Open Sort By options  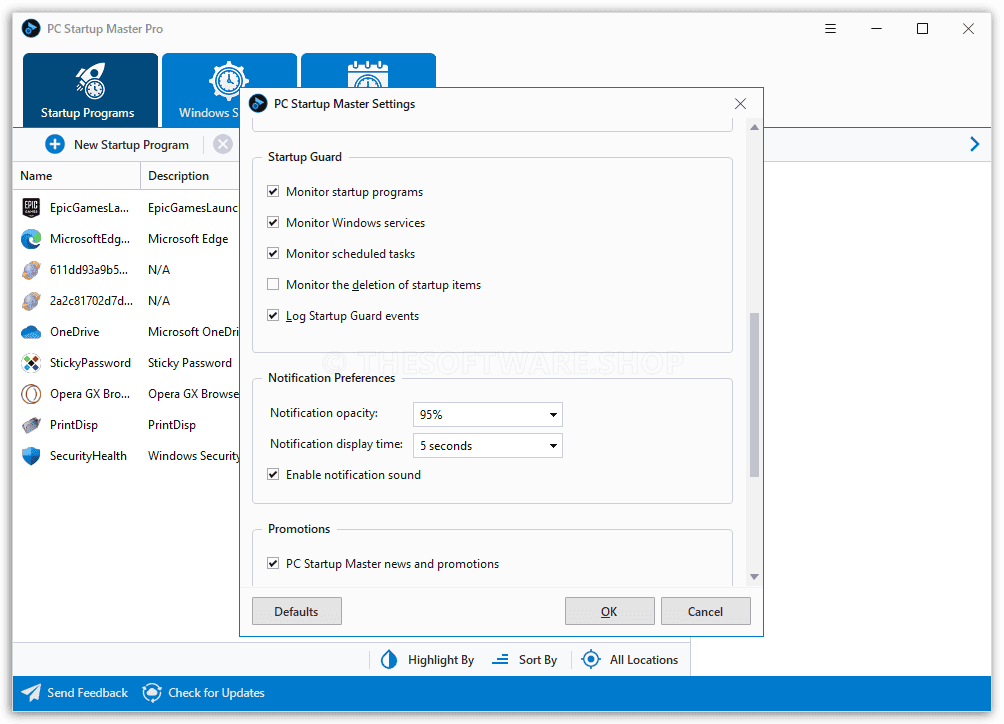click(x=524, y=659)
